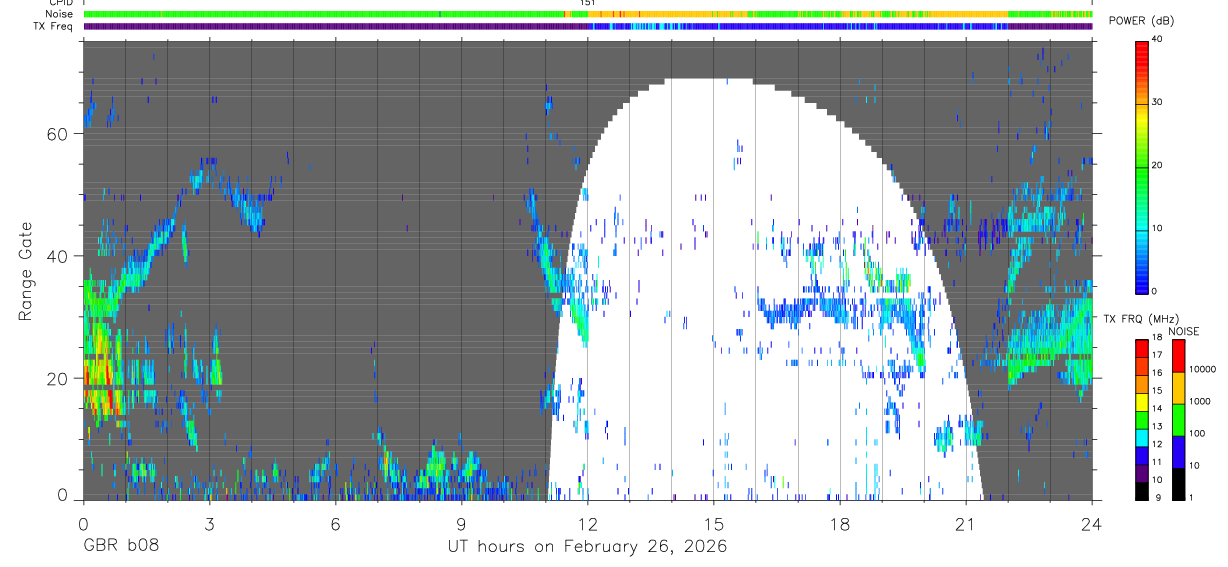Click the purple-blue TX Freq strip above the plot
The height and width of the screenshot is (567, 1228).
click(588, 26)
